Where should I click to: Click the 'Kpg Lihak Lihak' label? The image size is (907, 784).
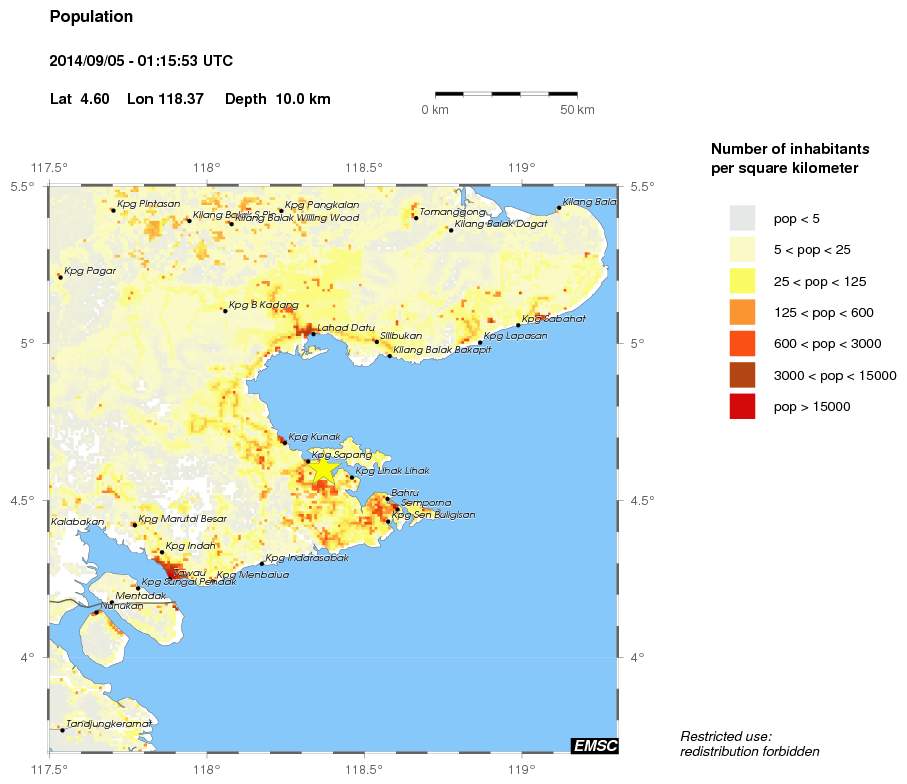click(x=392, y=470)
